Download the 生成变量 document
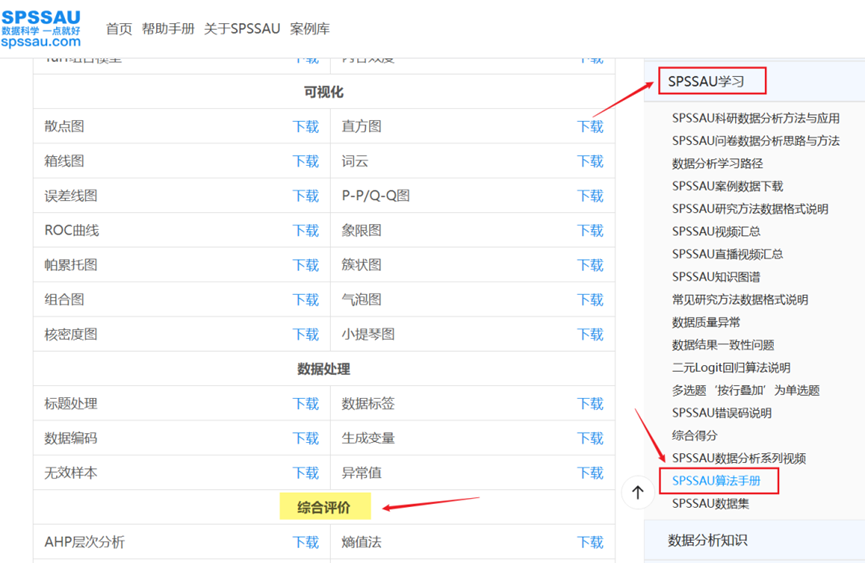865x563 pixels. (590, 438)
